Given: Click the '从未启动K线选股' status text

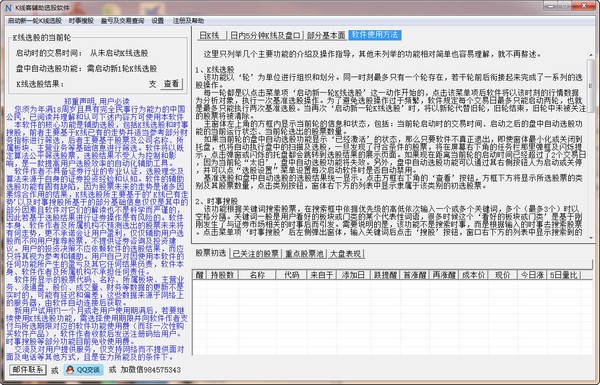Looking at the screenshot, I should point(119,53).
